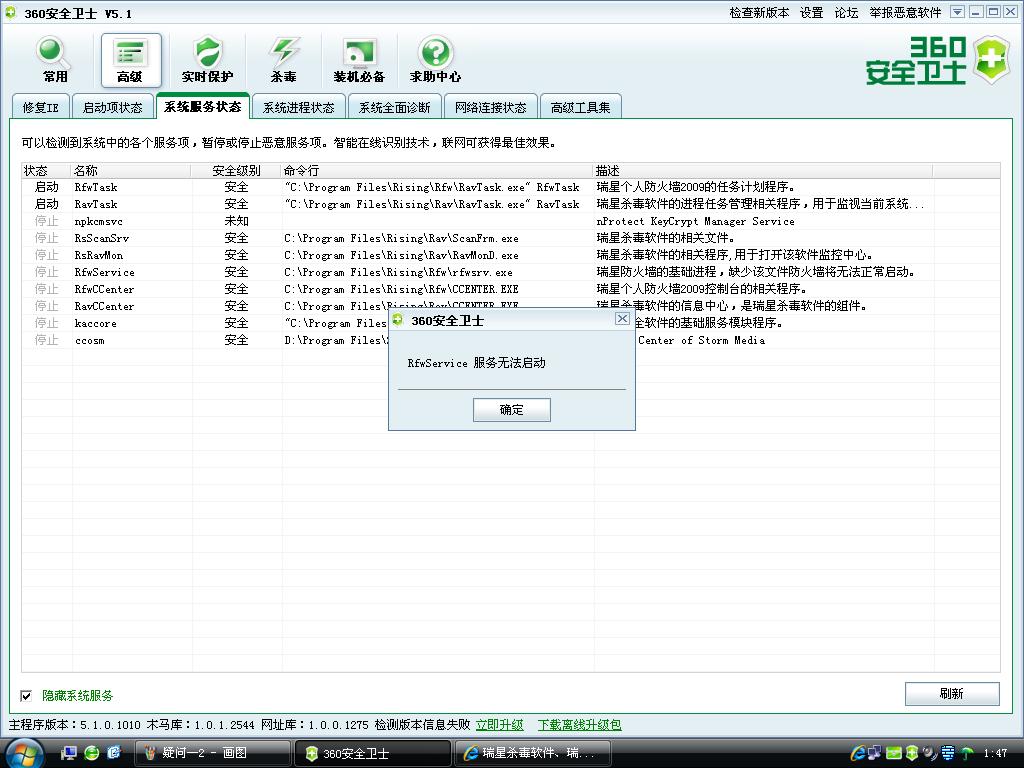Switch to the 360安全卫士 taskbar button

click(x=372, y=753)
